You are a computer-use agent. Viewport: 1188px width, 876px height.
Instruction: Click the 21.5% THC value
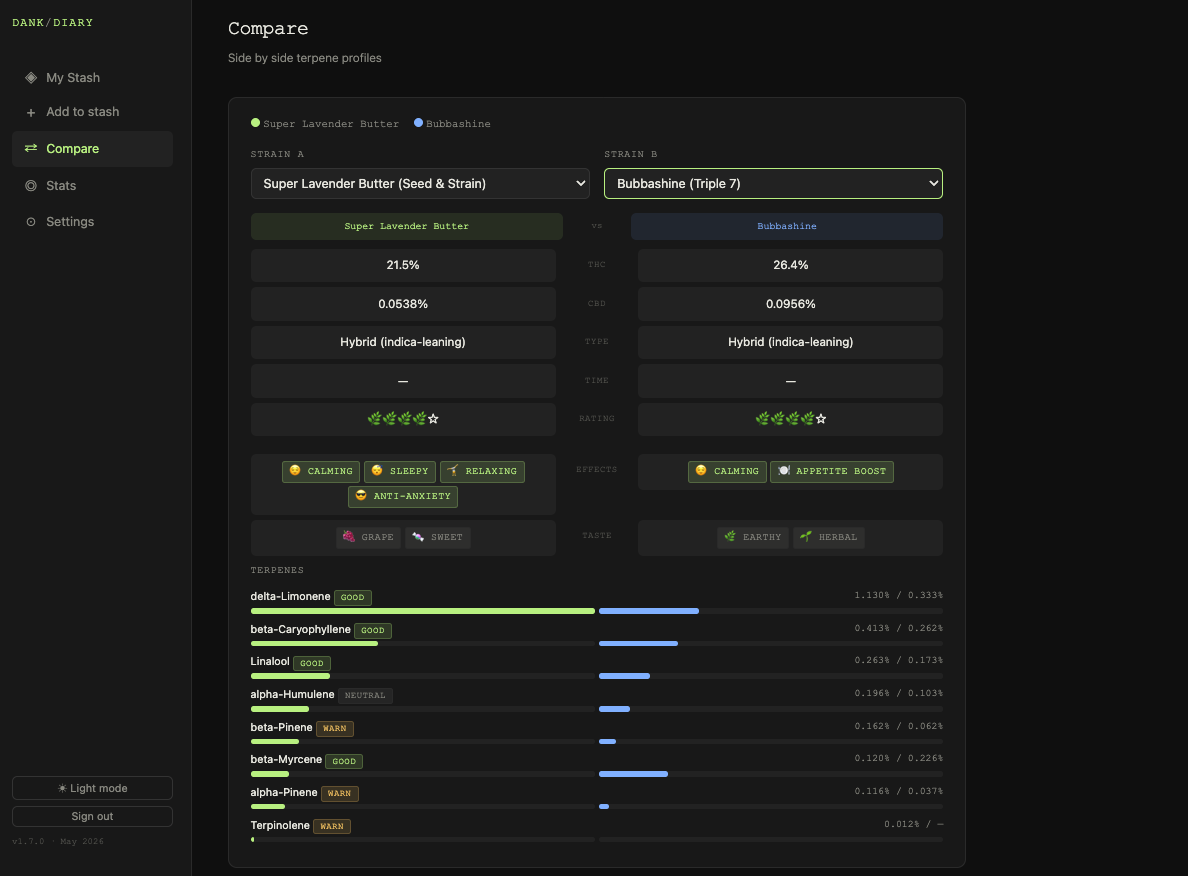[403, 265]
